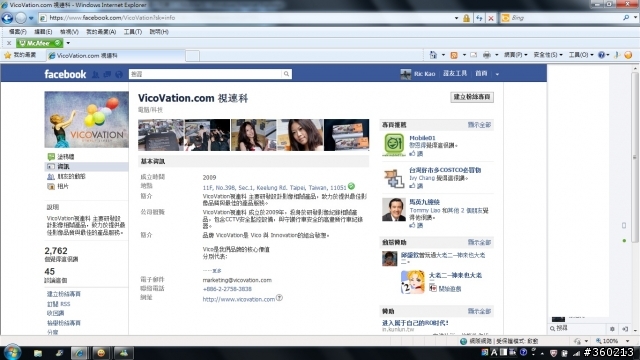Click the Refresh page icon
The height and width of the screenshot is (360, 640).
(479, 18)
